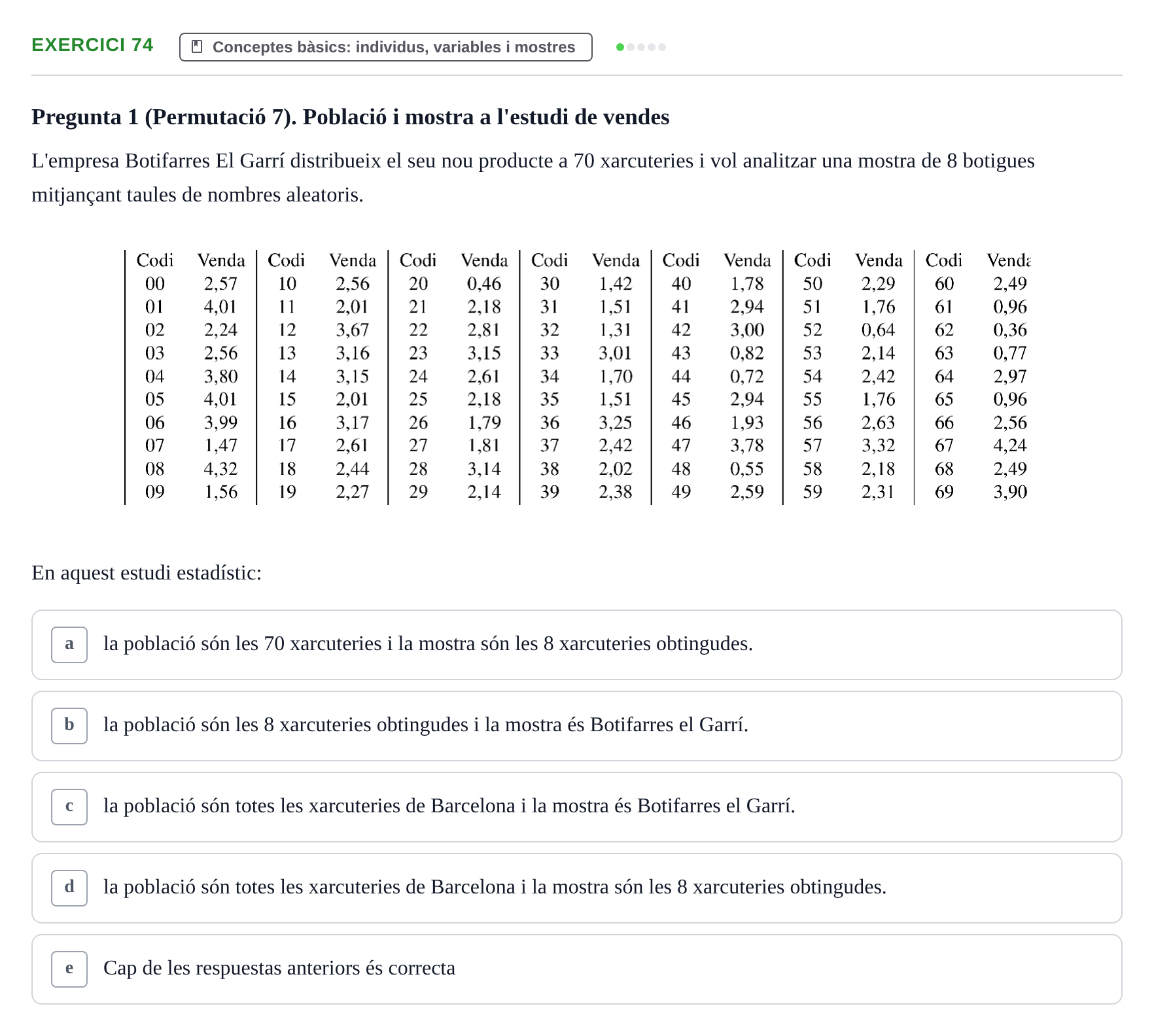Click sales value 3,67 for code 12
The height and width of the screenshot is (1036, 1154).
[x=353, y=330]
